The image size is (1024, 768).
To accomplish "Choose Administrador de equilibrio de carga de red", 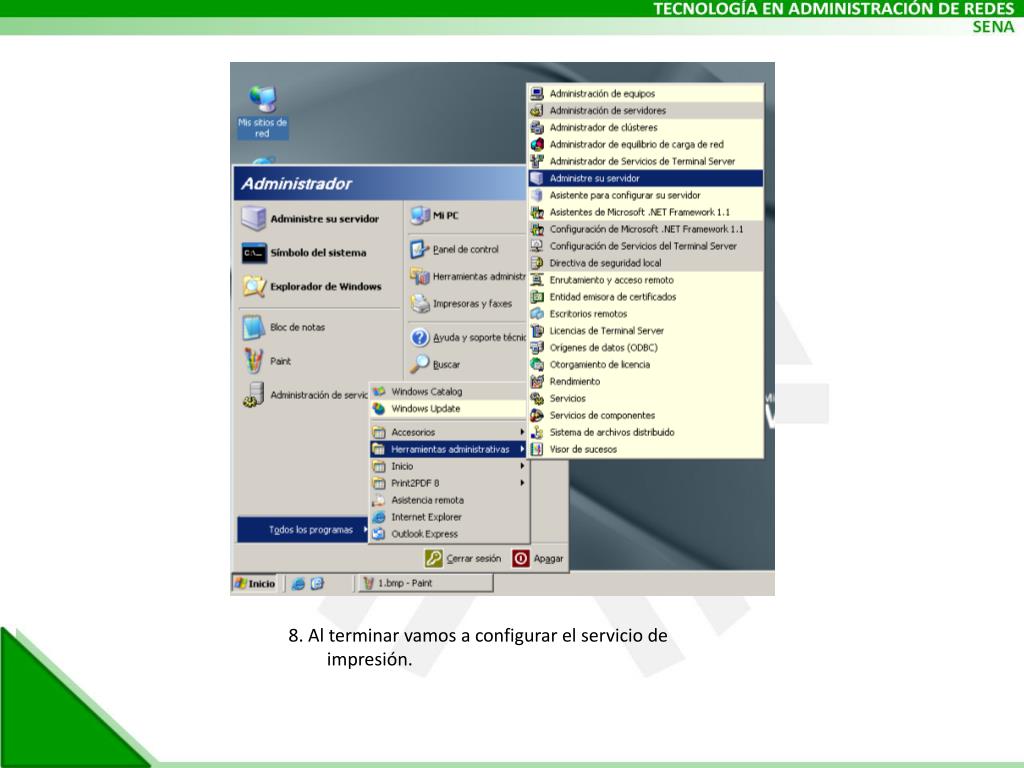I will (645, 144).
